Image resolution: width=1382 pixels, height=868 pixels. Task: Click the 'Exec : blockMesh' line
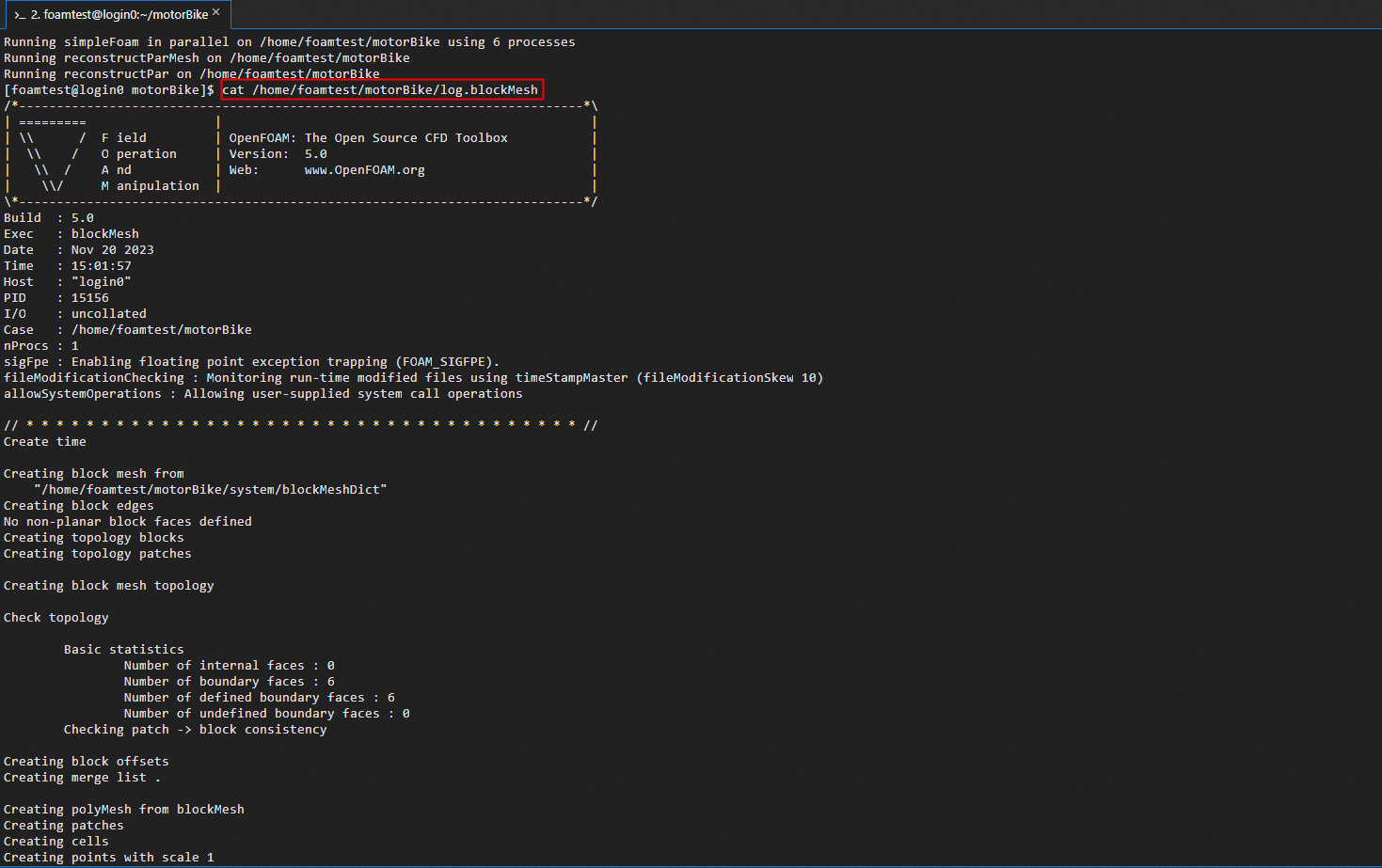tap(71, 234)
